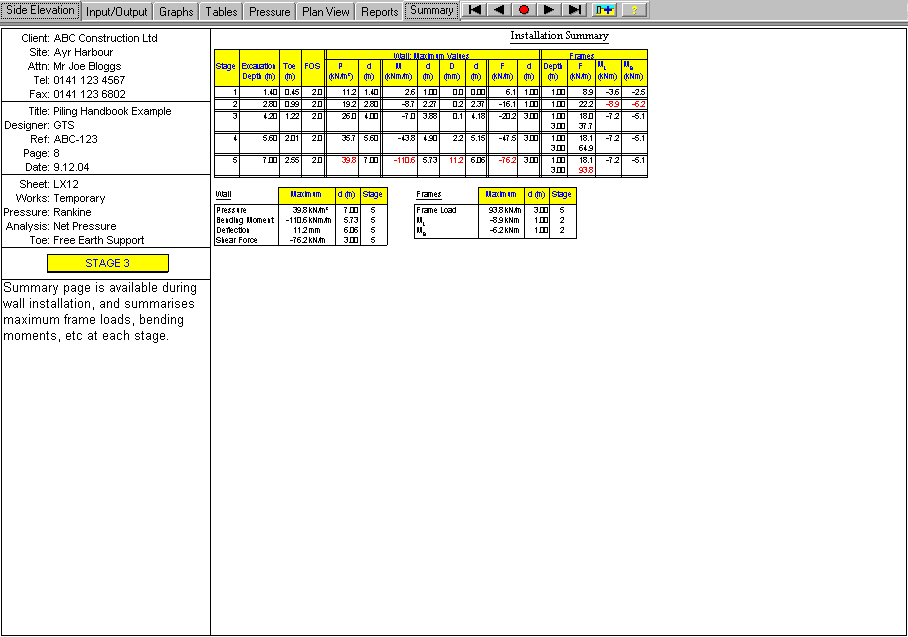Select the Tables tab

pyautogui.click(x=221, y=11)
